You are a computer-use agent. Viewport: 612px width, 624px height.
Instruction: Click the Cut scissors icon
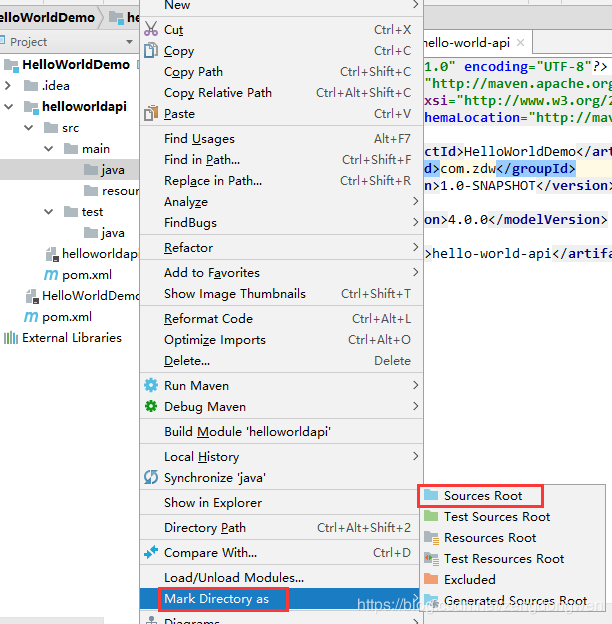pos(151,29)
